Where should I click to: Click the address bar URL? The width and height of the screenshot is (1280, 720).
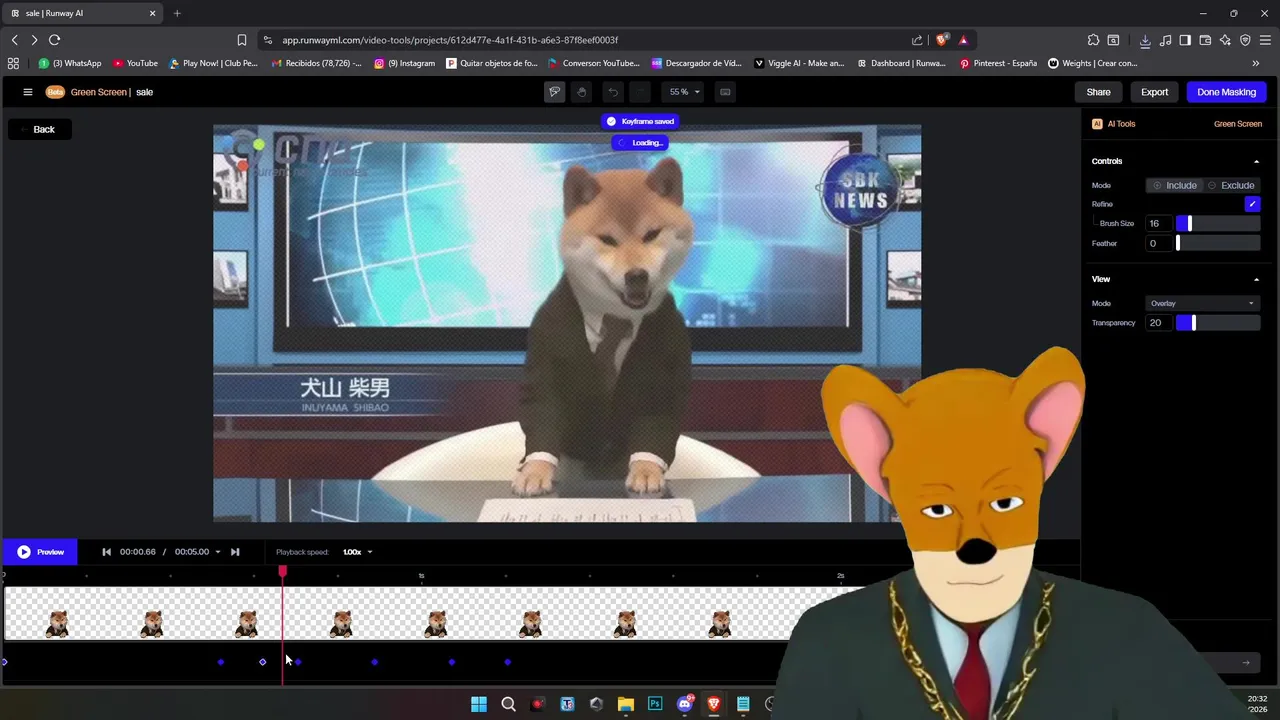(450, 40)
